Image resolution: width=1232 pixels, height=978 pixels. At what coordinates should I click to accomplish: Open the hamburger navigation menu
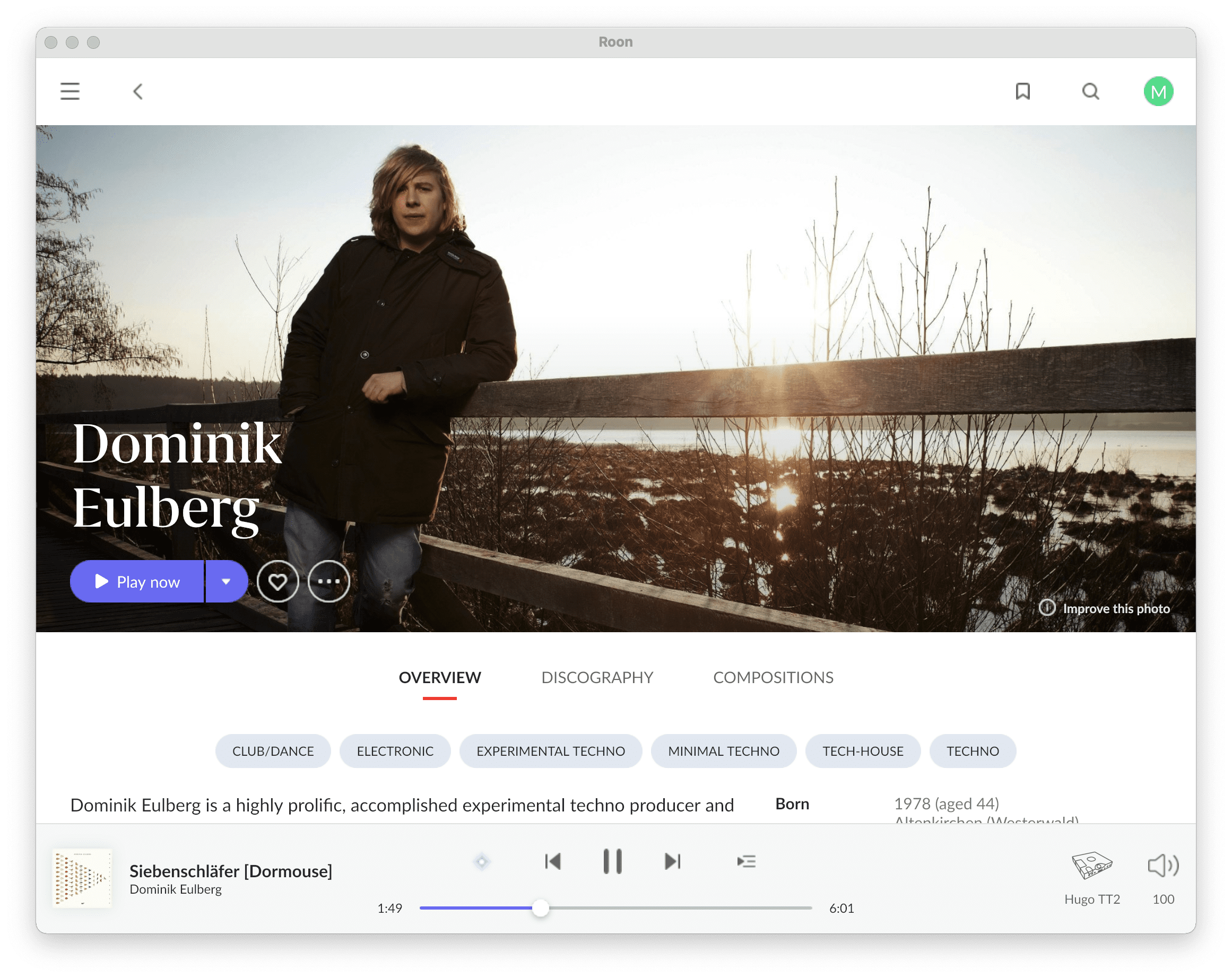point(70,91)
